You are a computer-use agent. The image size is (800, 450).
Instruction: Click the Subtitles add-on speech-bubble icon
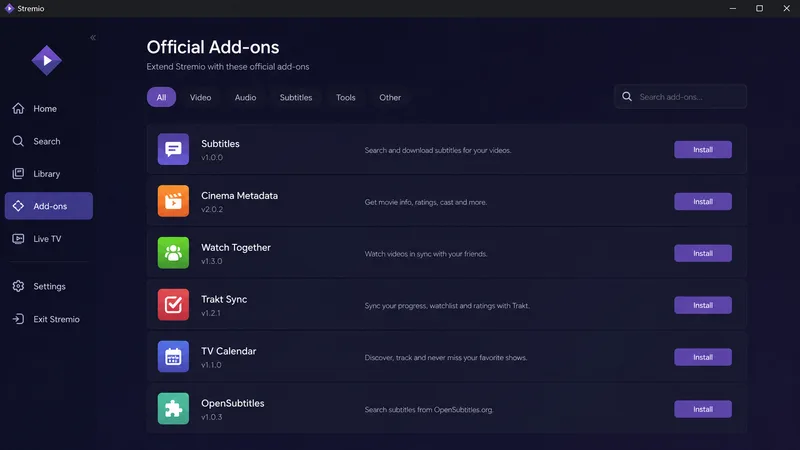click(x=173, y=149)
